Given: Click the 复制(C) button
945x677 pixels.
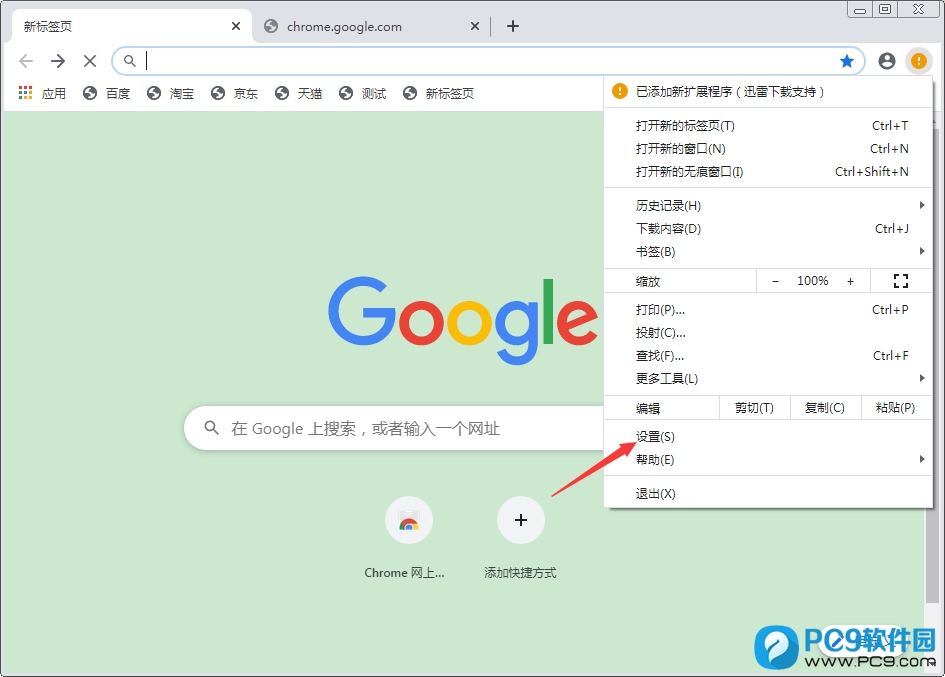Looking at the screenshot, I should [x=824, y=408].
